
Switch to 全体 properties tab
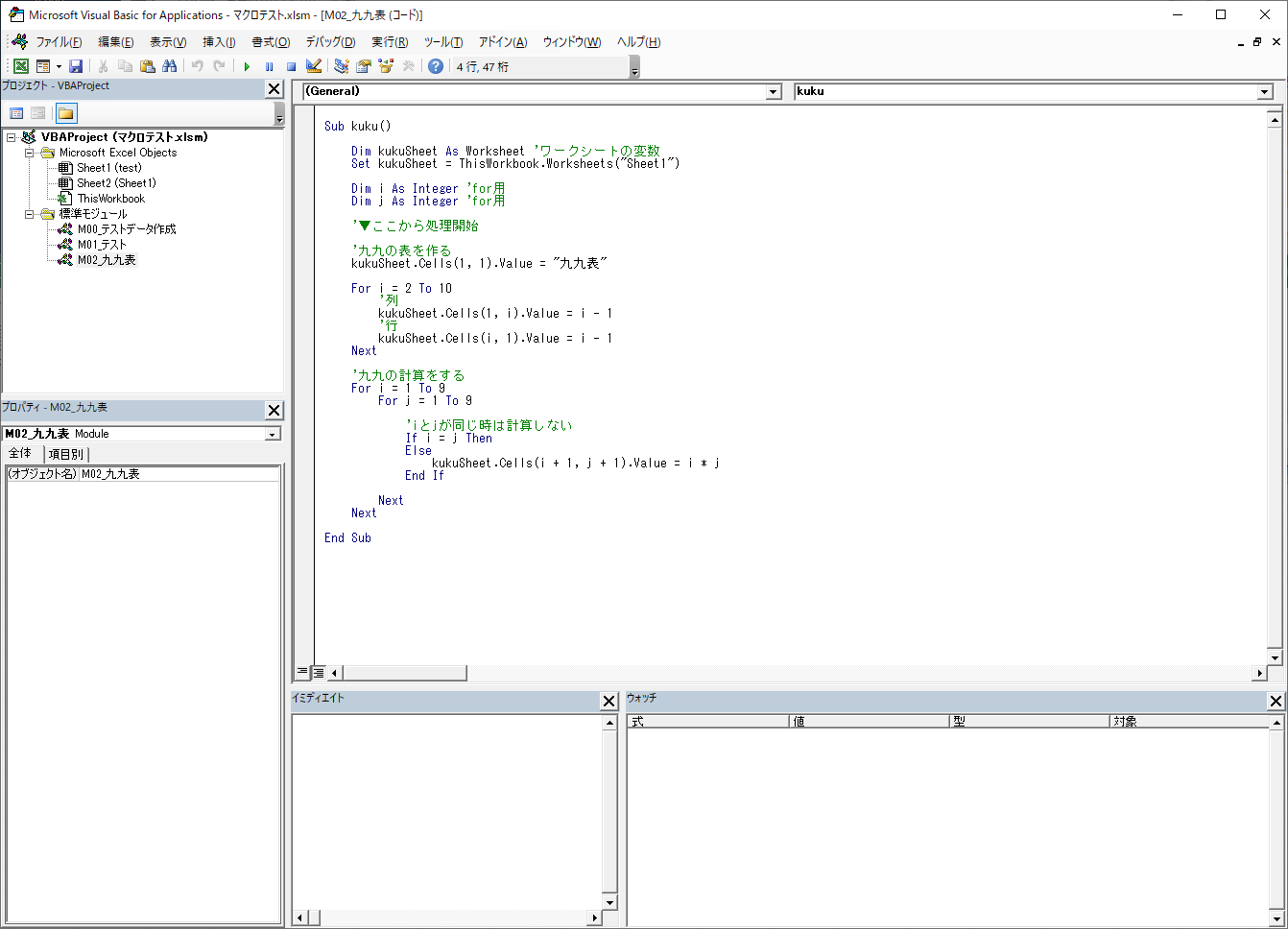pyautogui.click(x=20, y=454)
